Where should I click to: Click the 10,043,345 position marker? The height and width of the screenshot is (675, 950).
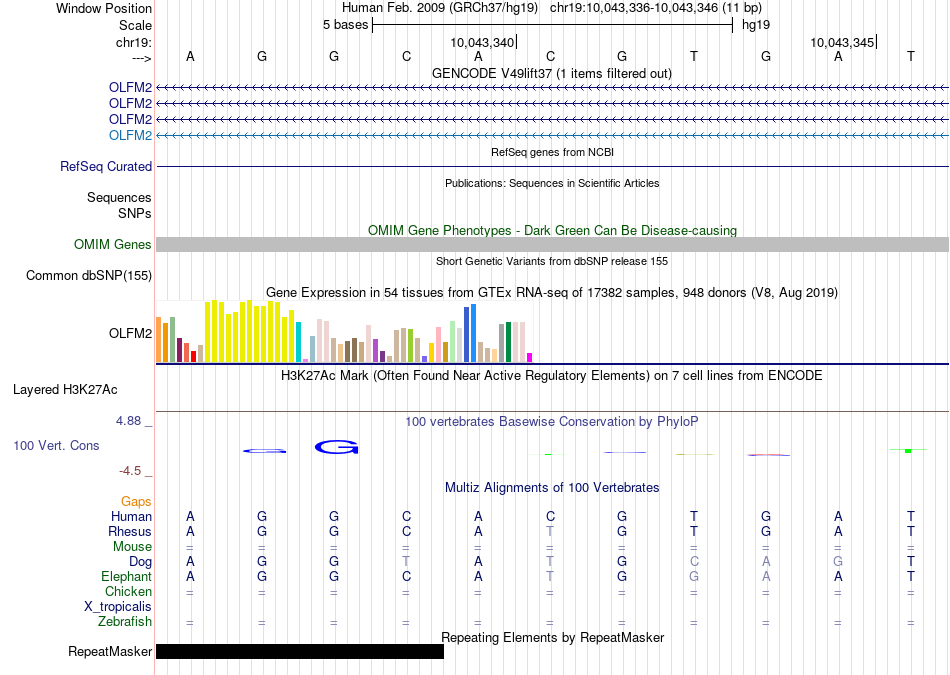(x=843, y=42)
